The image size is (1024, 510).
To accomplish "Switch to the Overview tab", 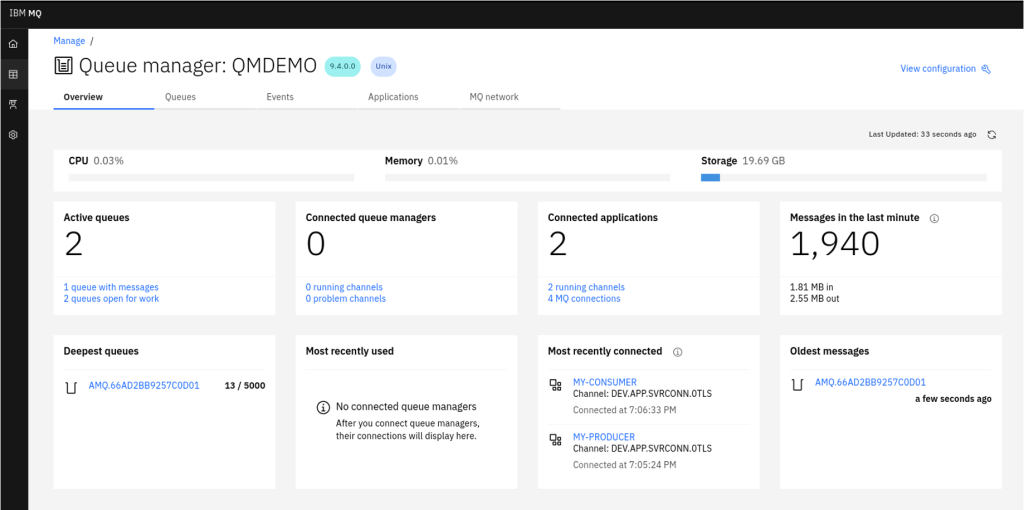I will [104, 97].
